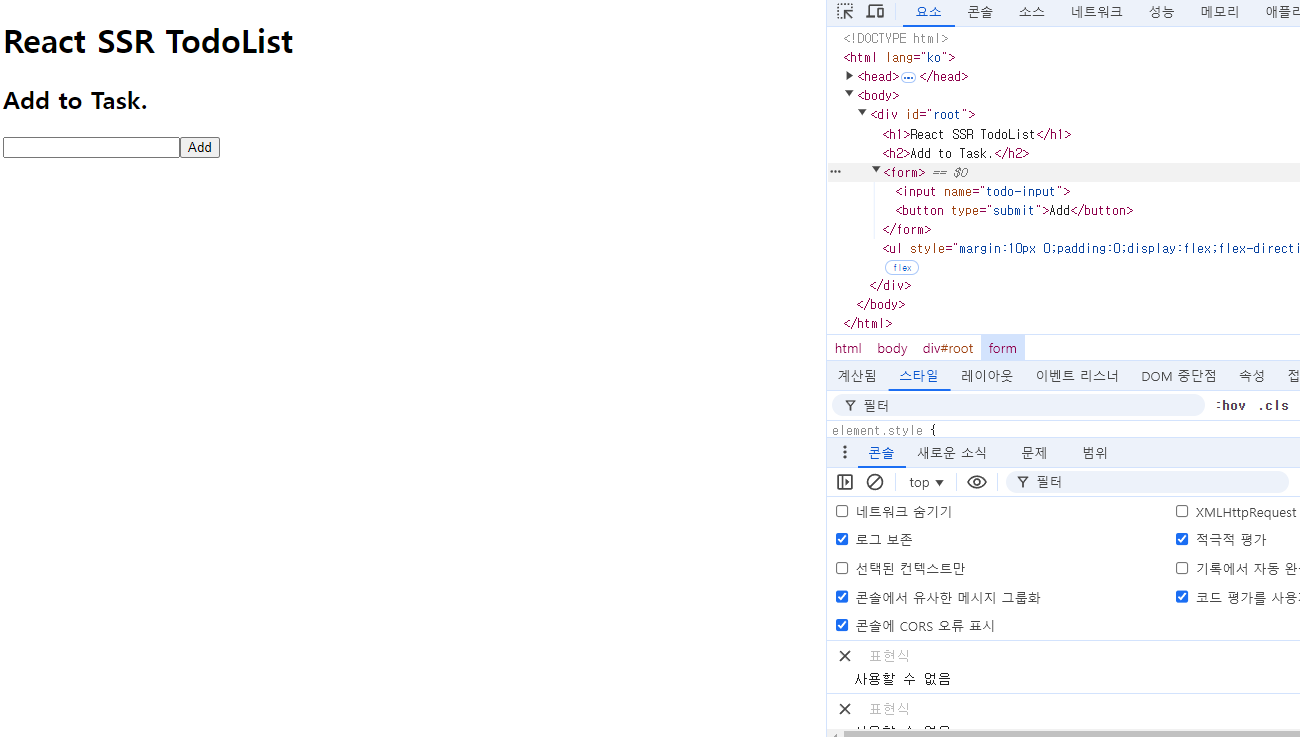Collapse the div id=root triangle
This screenshot has height=737, width=1300.
(863, 113)
